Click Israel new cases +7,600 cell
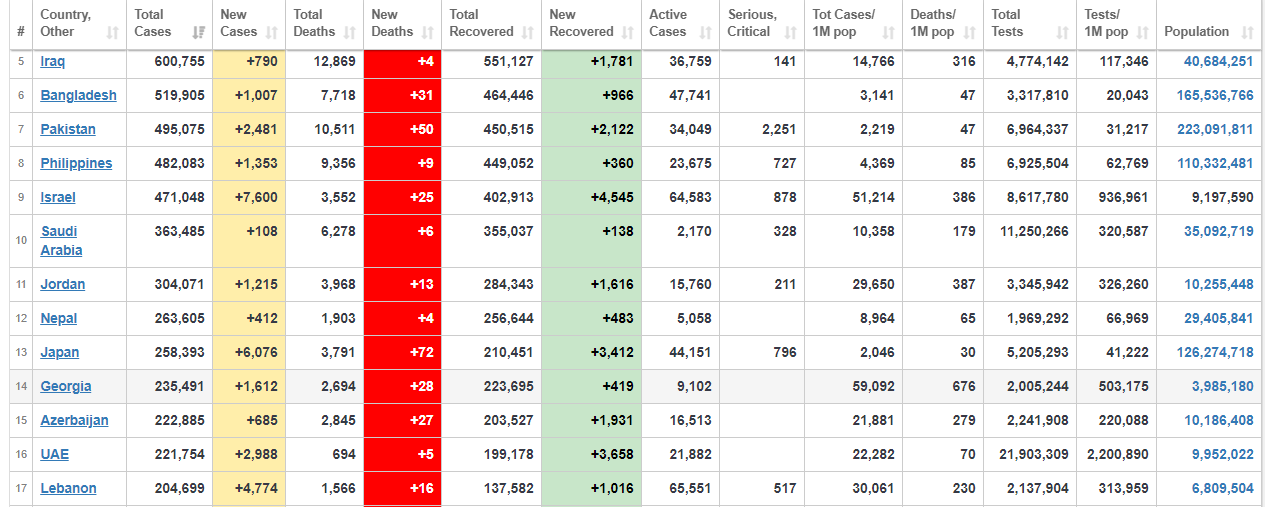This screenshot has height=507, width=1265. (249, 197)
